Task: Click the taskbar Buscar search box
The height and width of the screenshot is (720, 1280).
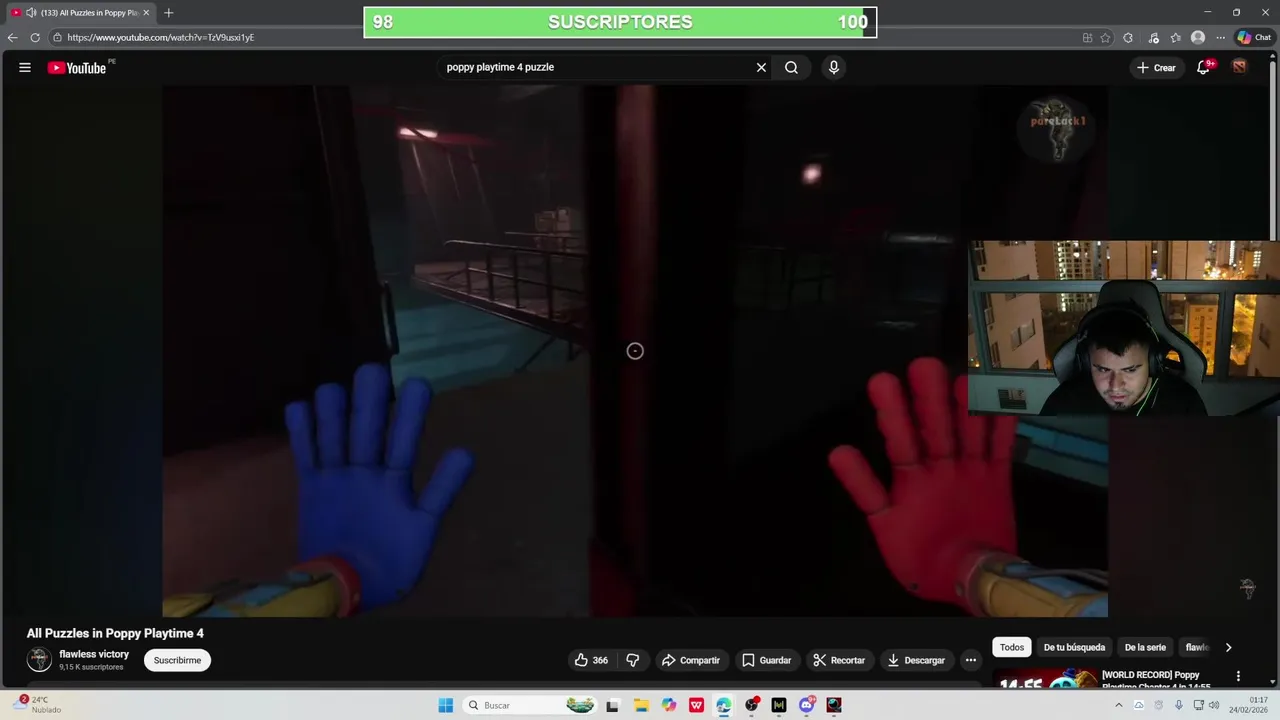Action: (x=531, y=705)
